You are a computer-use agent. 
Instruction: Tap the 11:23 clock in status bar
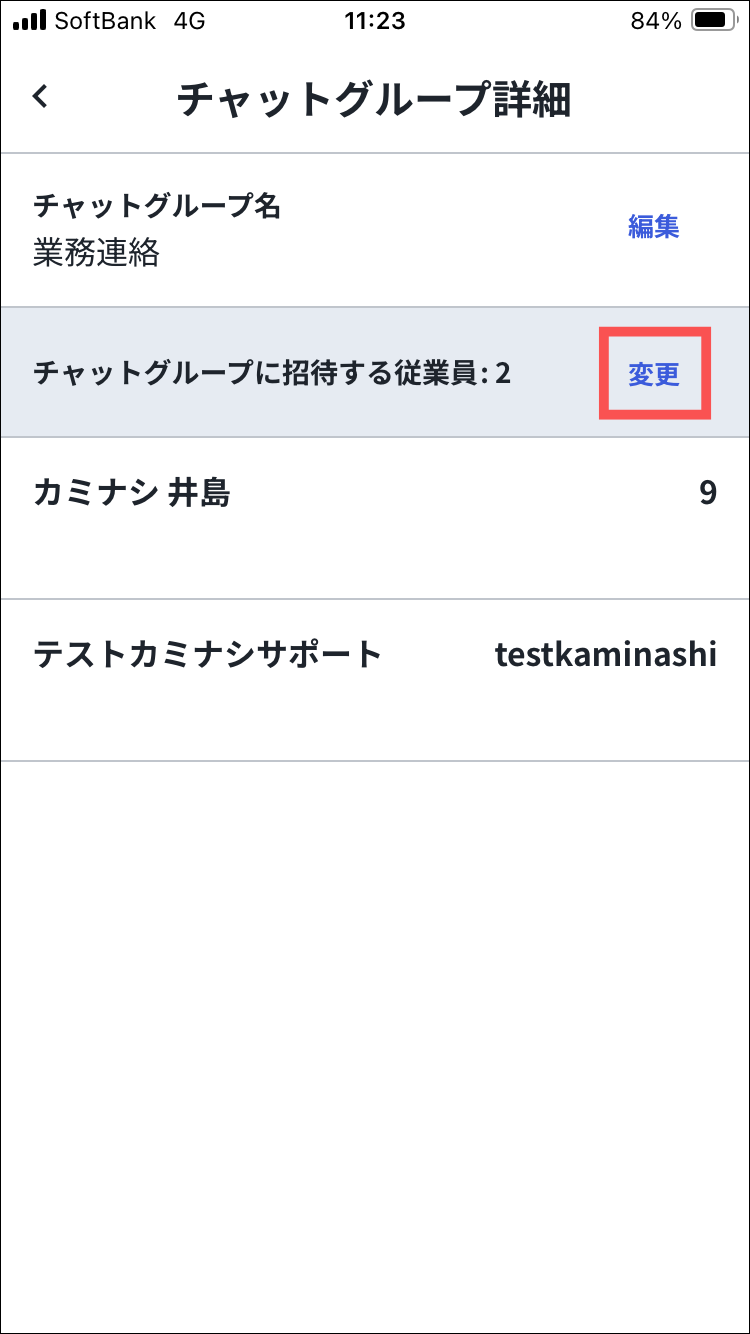(x=374, y=21)
